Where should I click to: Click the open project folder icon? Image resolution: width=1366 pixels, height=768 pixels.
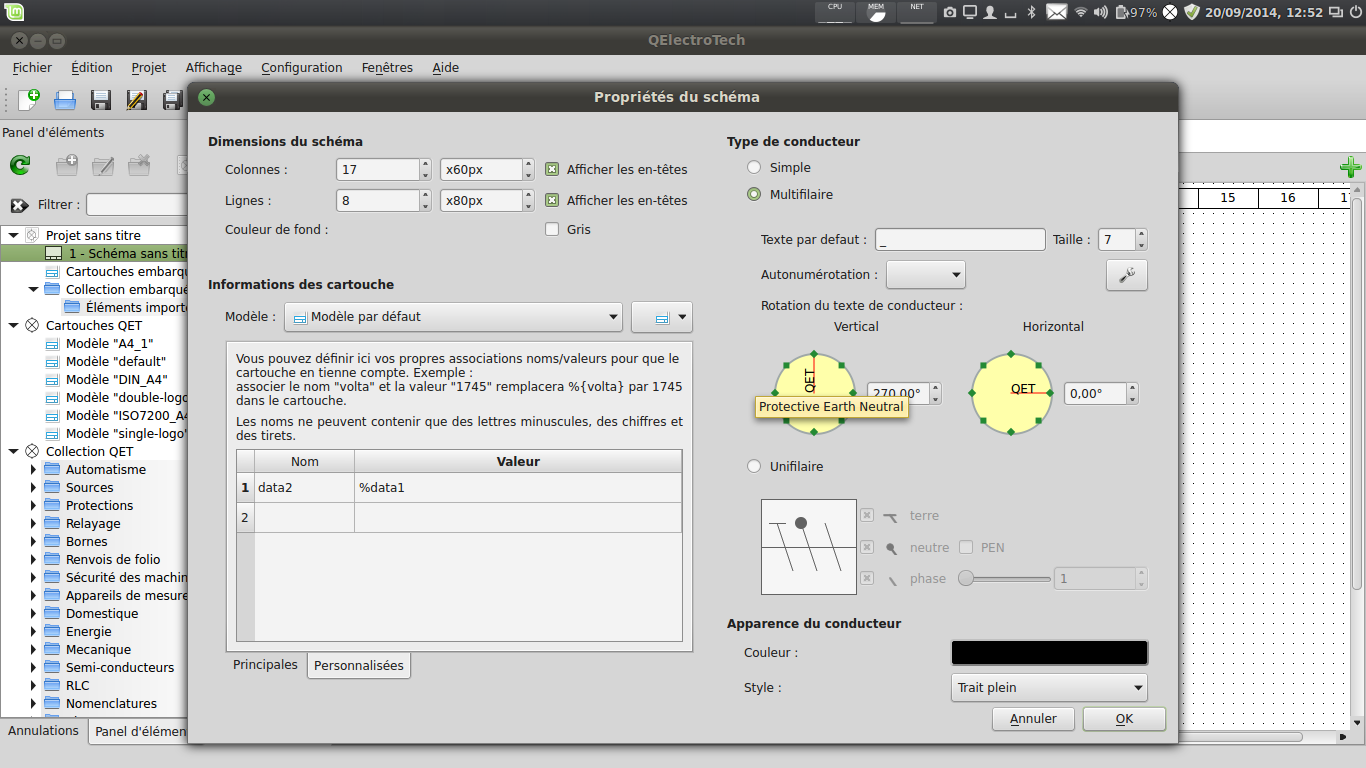tap(65, 99)
